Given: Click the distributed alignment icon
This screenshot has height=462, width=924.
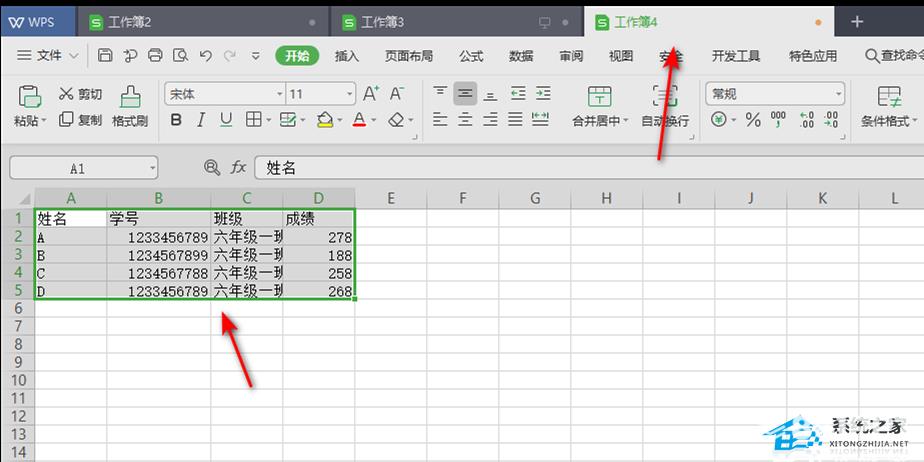Looking at the screenshot, I should coord(540,119).
